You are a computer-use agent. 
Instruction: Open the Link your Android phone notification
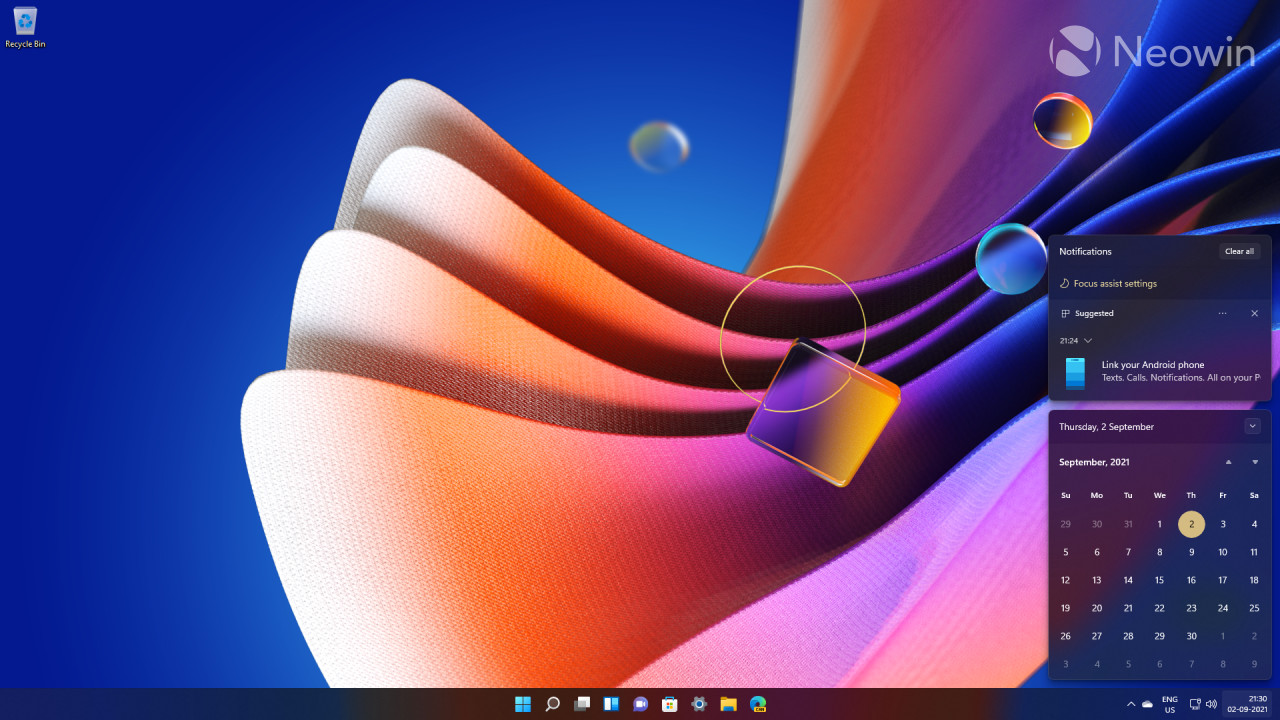coord(1160,371)
